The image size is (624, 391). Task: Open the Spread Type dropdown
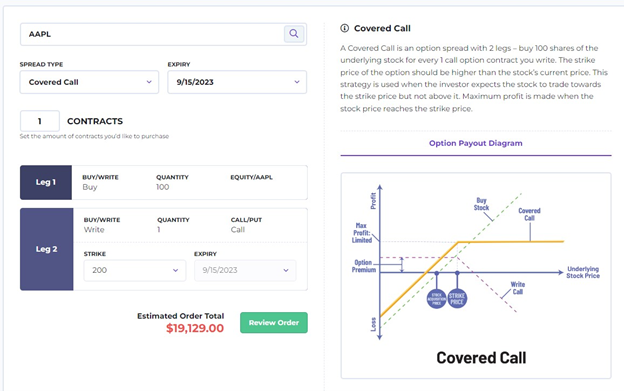click(90, 82)
